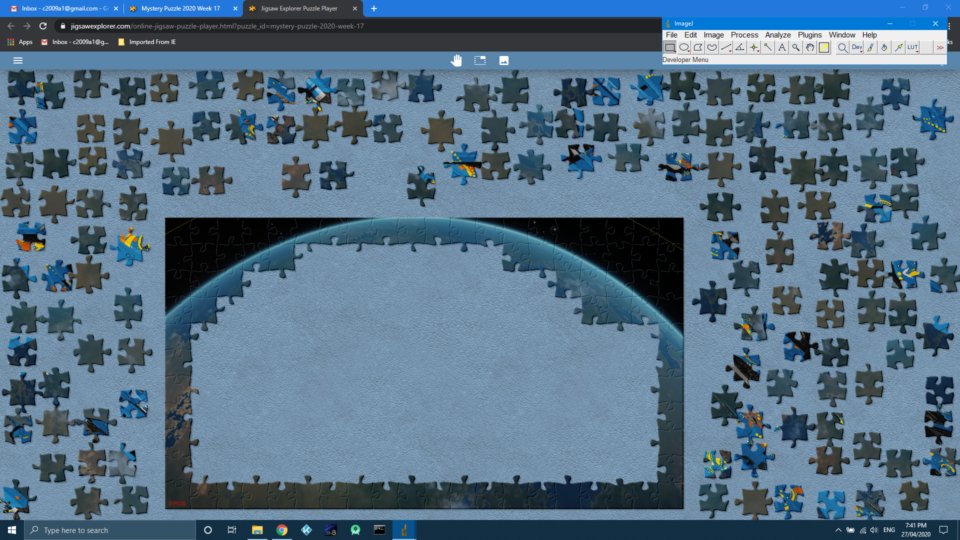This screenshot has height=540, width=960.
Task: Click the red More Tools arrows in ImageJ
Action: click(940, 47)
